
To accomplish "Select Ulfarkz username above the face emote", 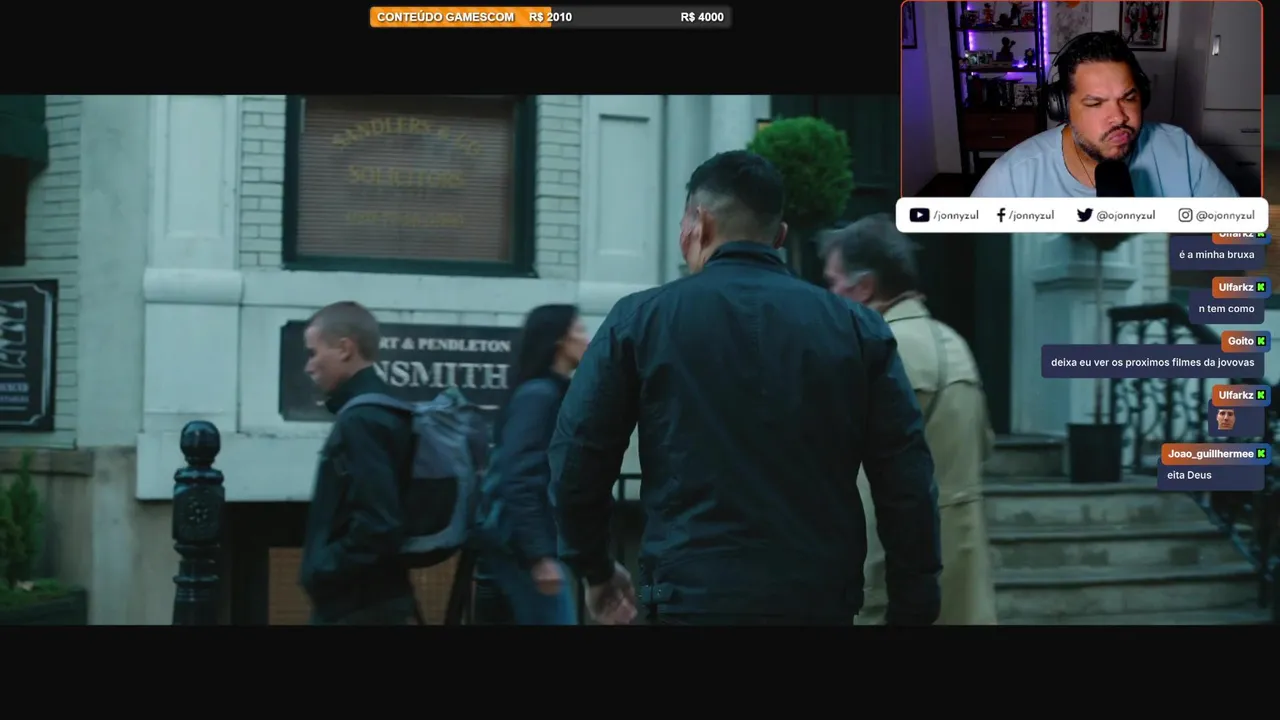I will tap(1236, 395).
